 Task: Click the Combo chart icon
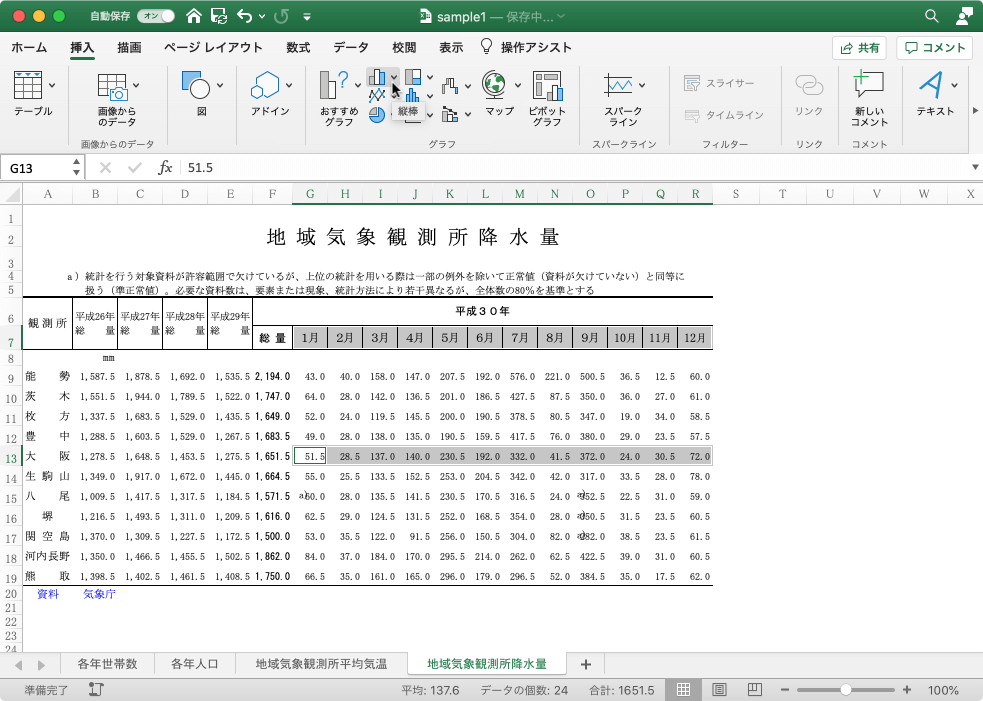450,114
